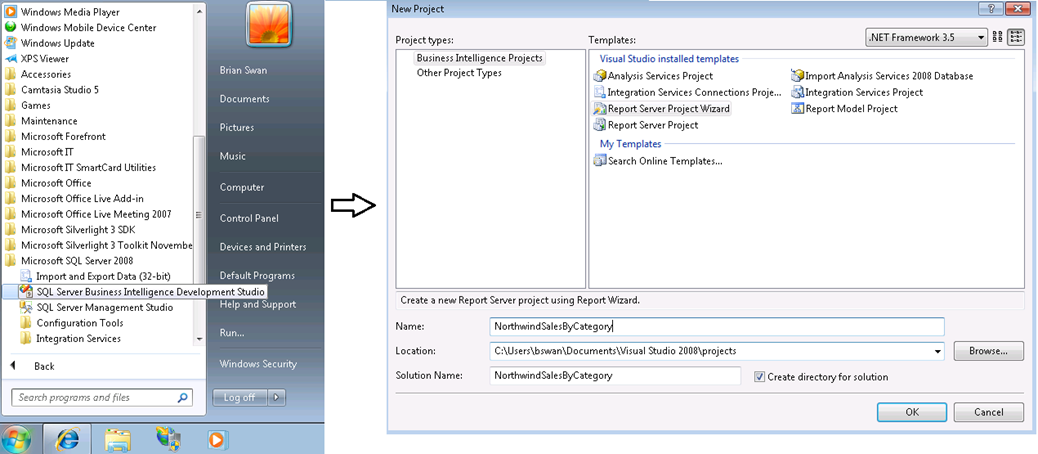Image resolution: width=1038 pixels, height=454 pixels.
Task: Open Internet Explorer on the taskbar
Action: tap(67, 438)
